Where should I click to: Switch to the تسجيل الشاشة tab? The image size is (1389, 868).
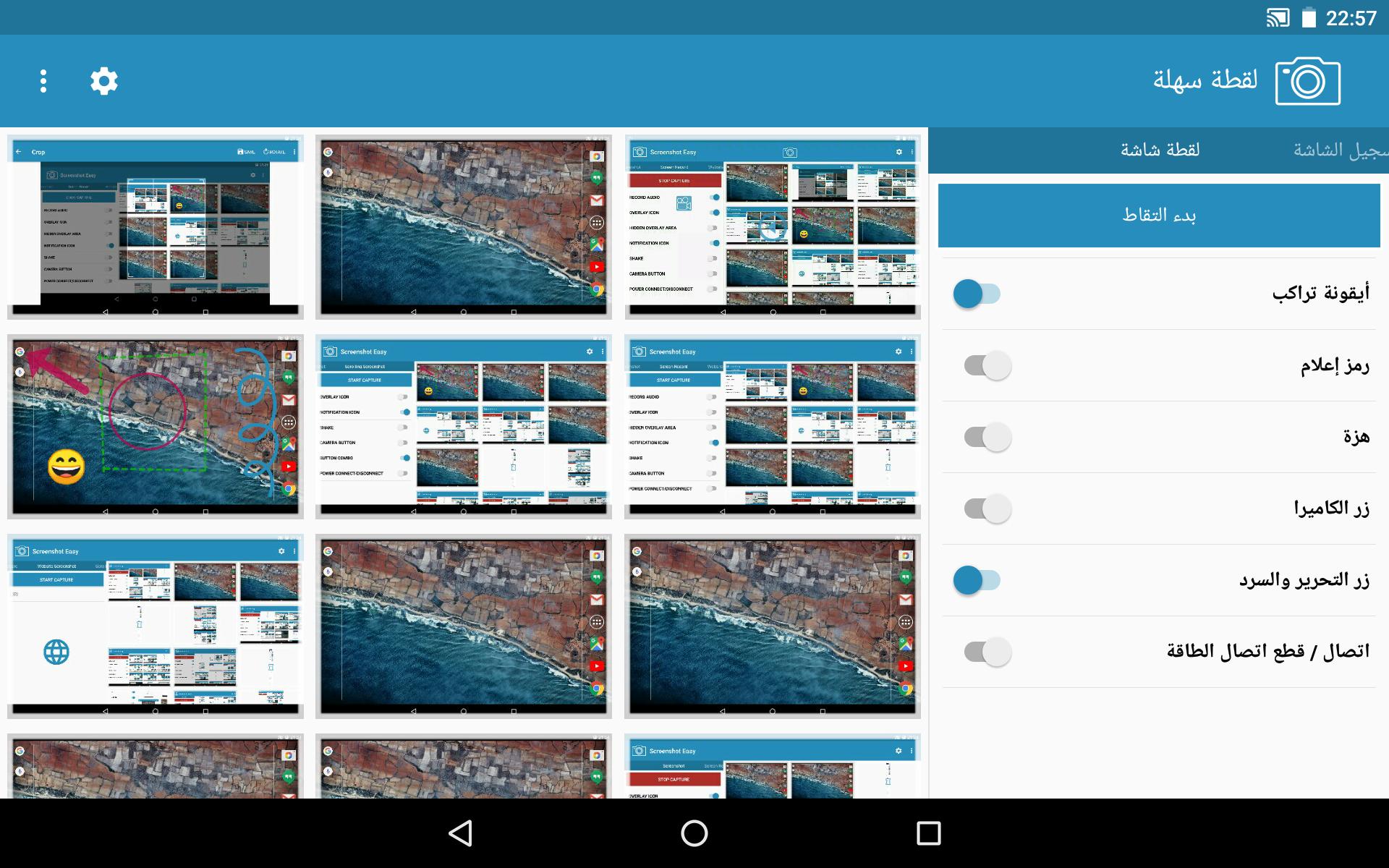click(1341, 150)
